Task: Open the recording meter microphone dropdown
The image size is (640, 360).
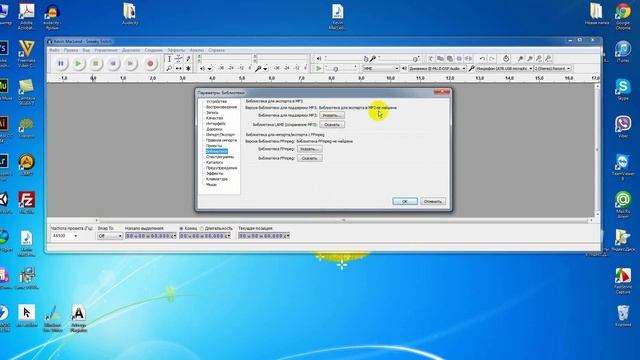Action: [x=265, y=69]
